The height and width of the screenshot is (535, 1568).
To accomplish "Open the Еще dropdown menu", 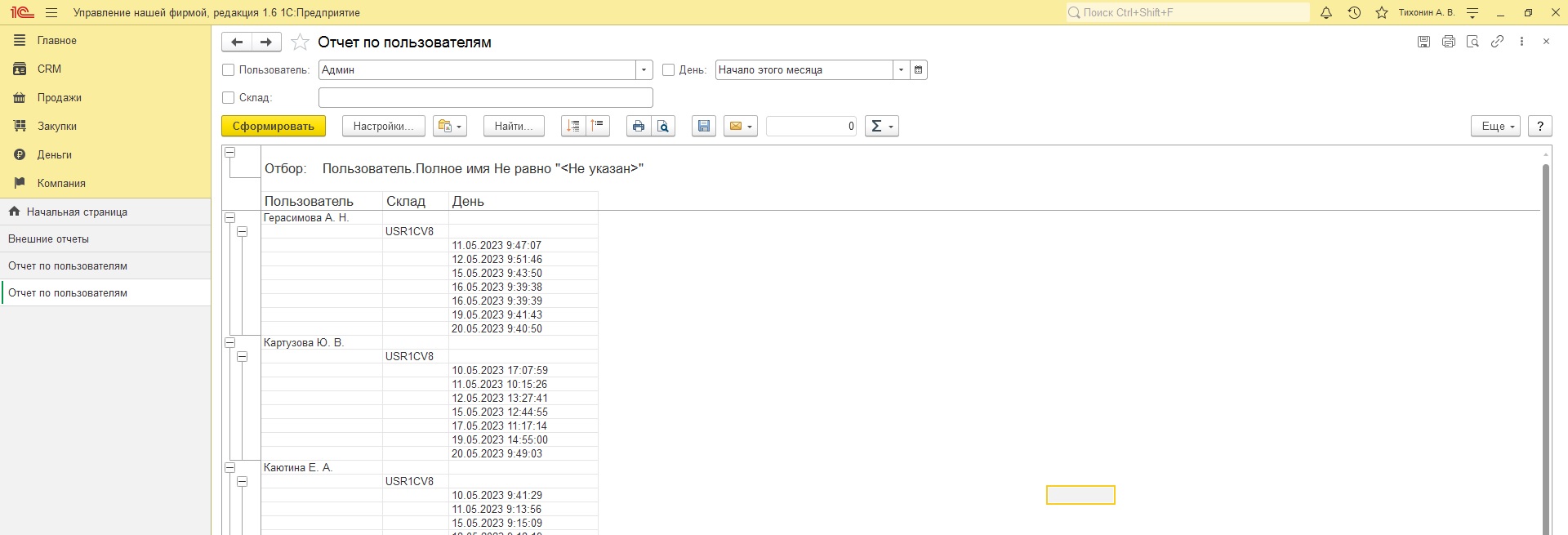I will click(x=1498, y=126).
